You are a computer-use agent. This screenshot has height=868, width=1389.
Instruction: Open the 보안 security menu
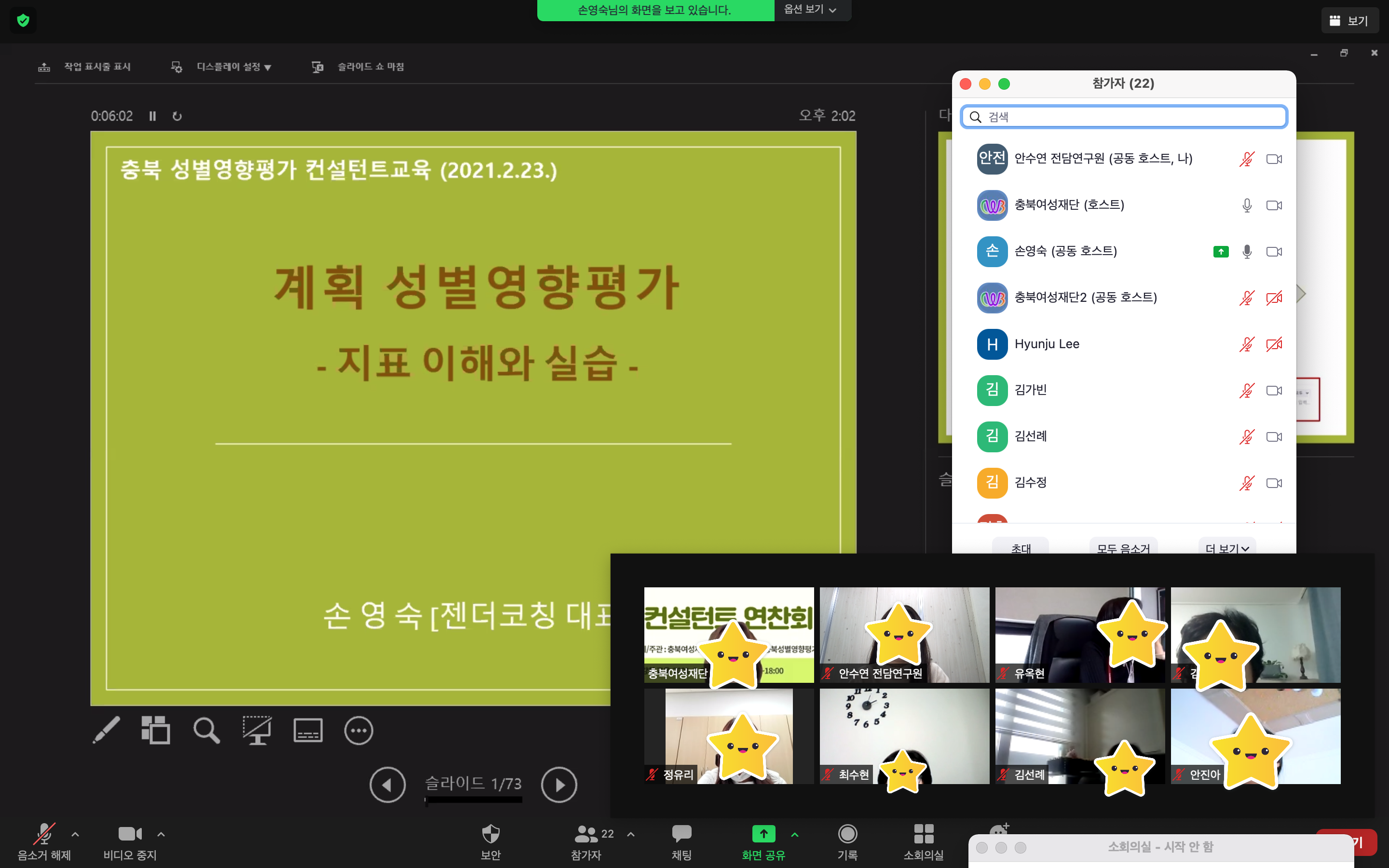coord(490,841)
